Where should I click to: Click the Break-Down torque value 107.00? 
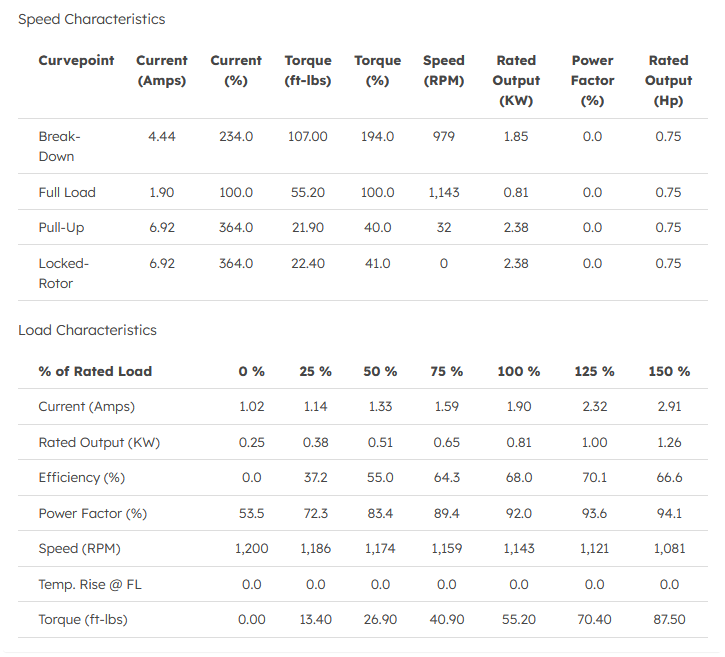point(308,137)
